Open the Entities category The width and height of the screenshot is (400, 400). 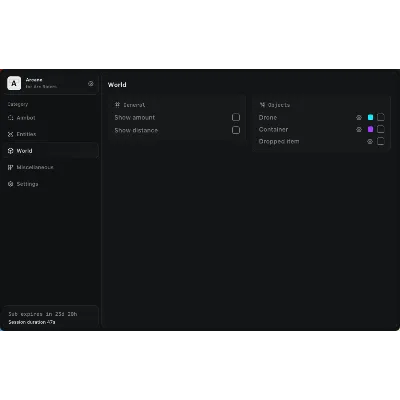[x=51, y=134]
